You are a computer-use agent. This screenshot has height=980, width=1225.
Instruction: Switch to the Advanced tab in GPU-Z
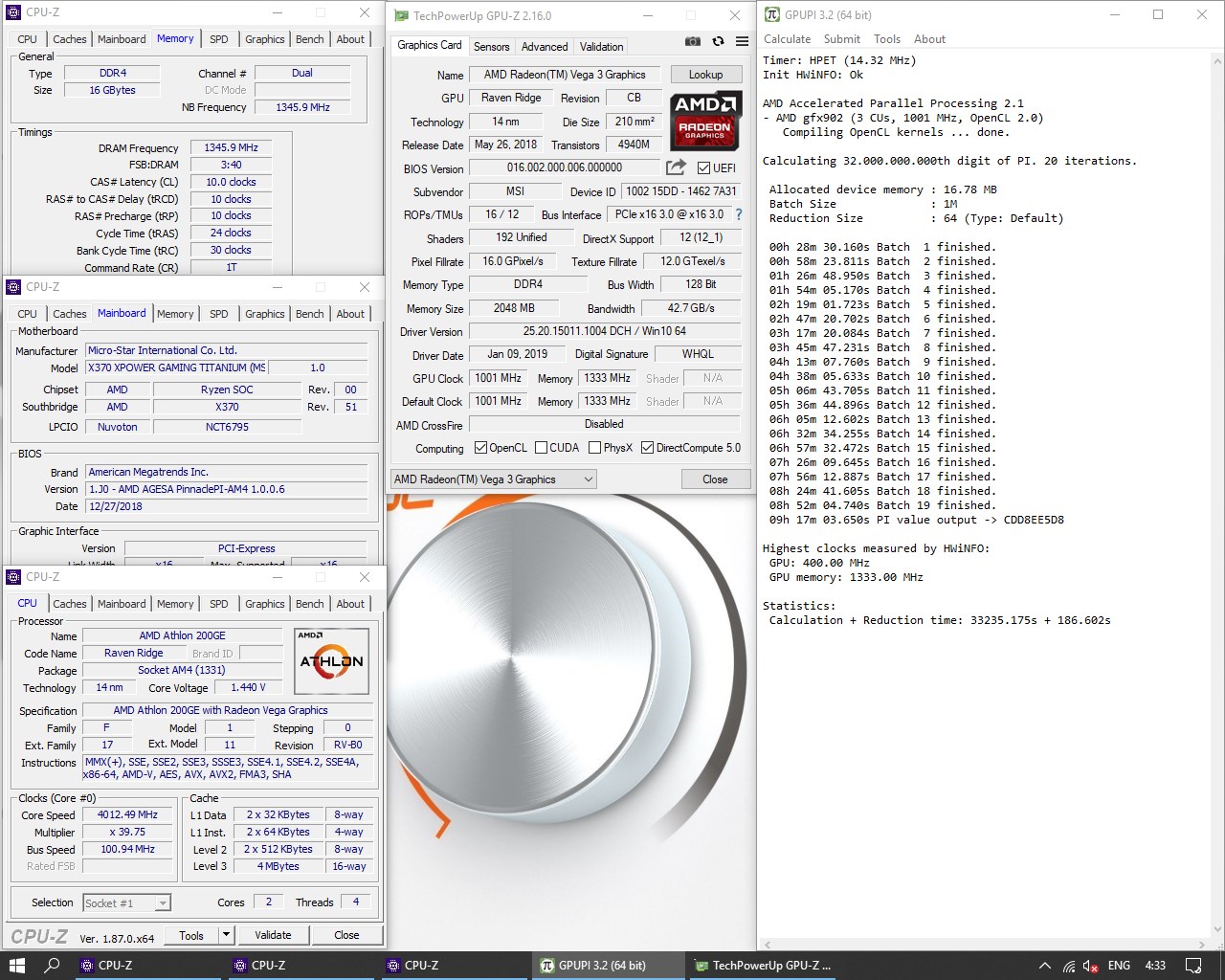[x=545, y=46]
